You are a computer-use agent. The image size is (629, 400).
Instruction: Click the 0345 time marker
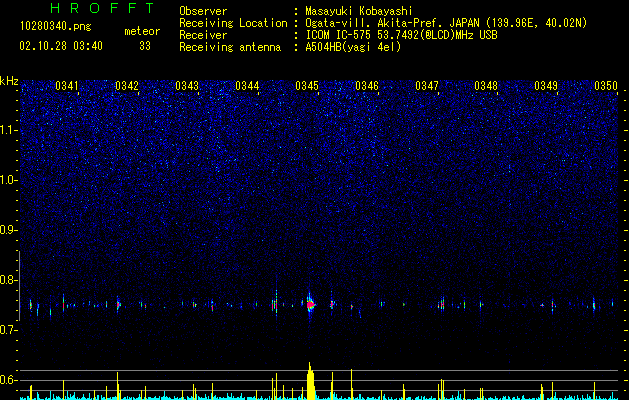click(x=307, y=86)
